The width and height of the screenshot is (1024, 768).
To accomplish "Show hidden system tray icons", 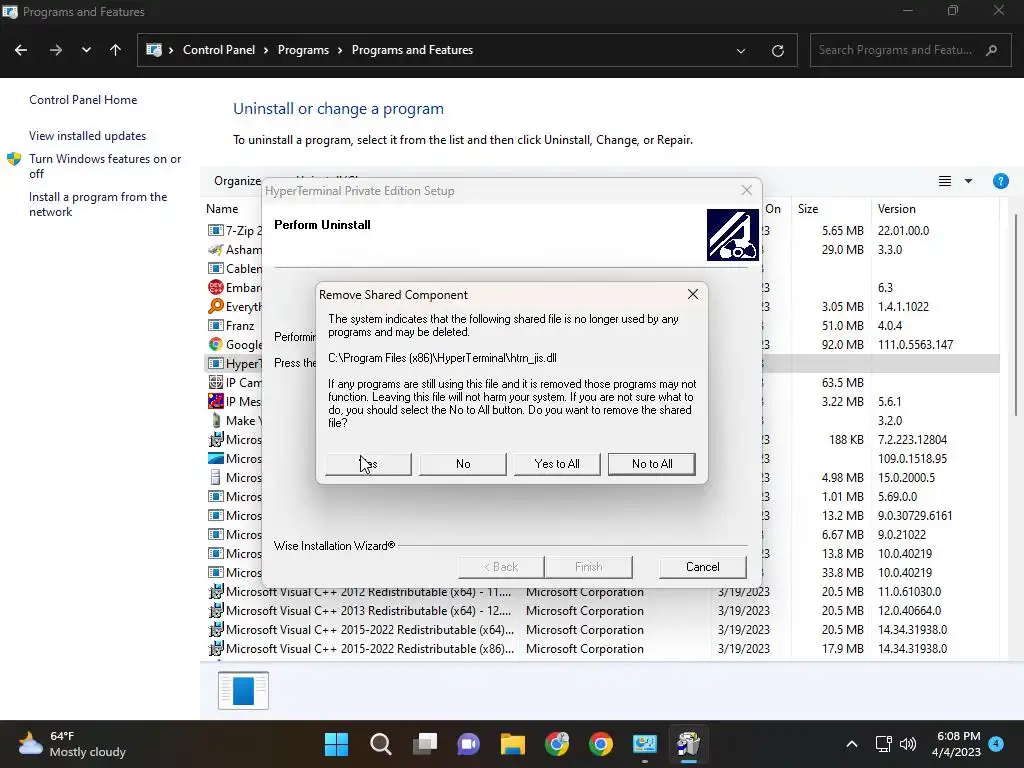I will click(852, 744).
